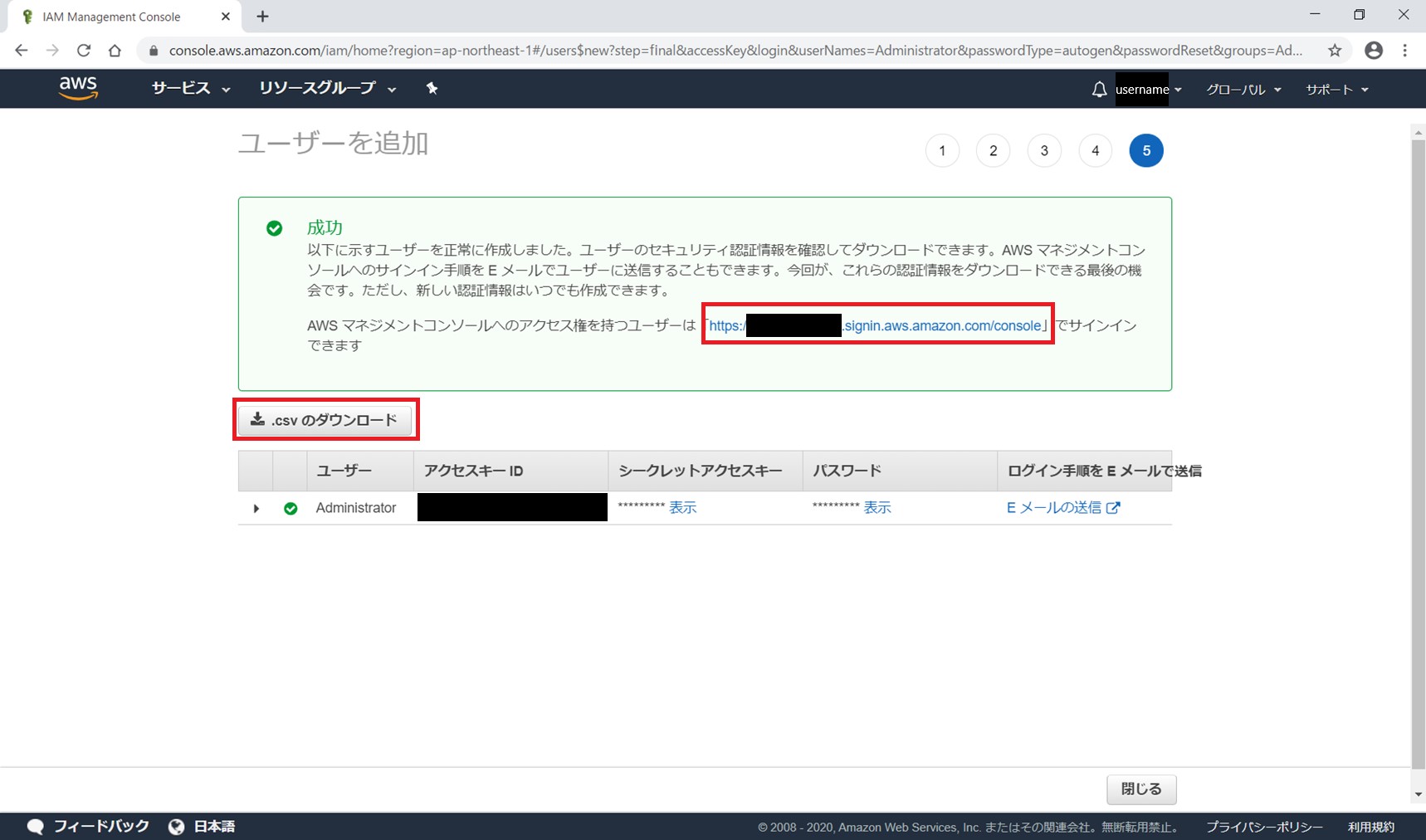Open Chrome three-dot menu
The image size is (1426, 840).
click(1405, 50)
